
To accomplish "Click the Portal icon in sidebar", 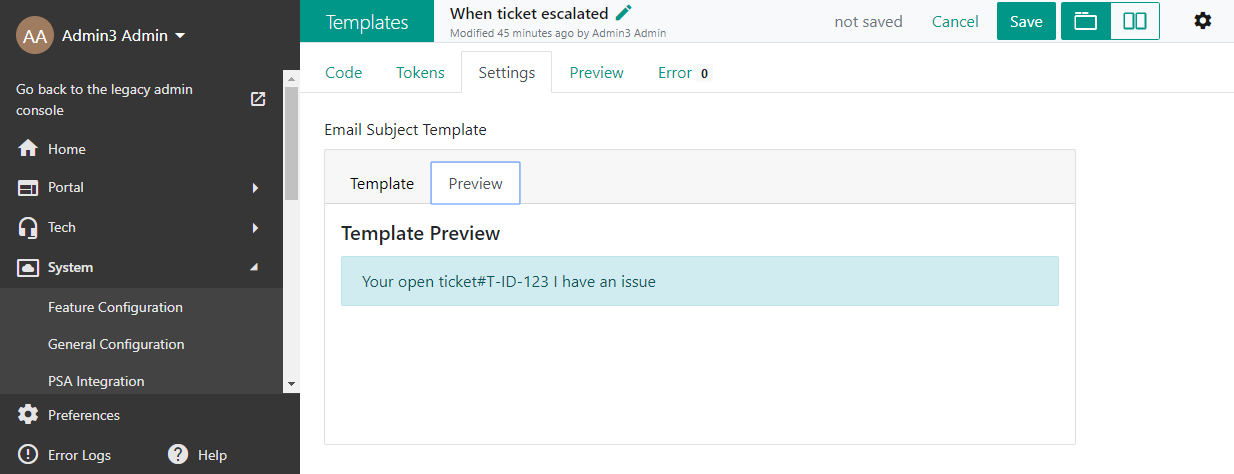I will point(28,188).
